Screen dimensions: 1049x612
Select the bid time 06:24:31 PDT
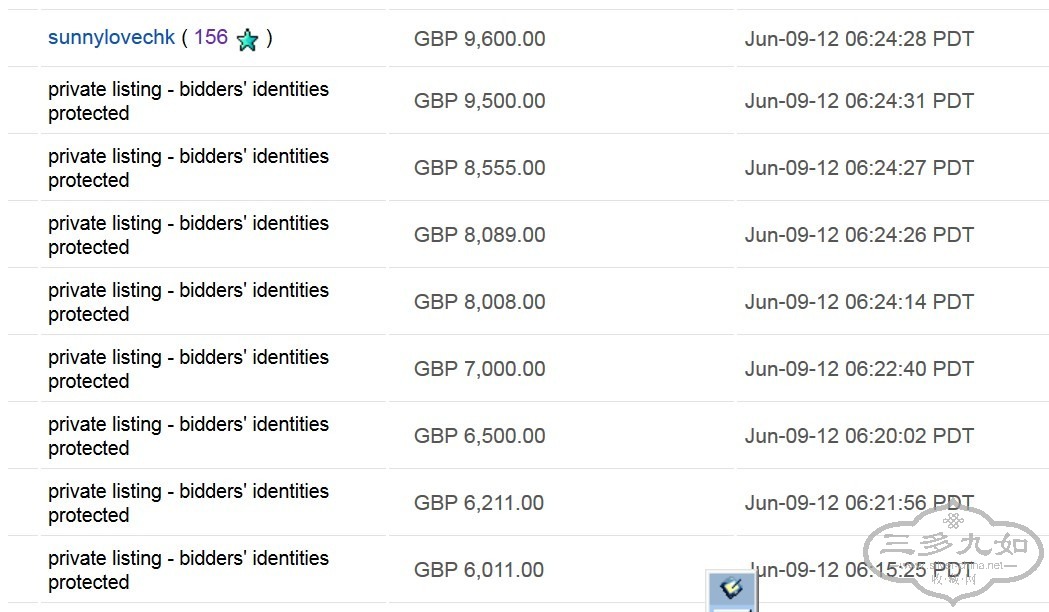[x=859, y=101]
